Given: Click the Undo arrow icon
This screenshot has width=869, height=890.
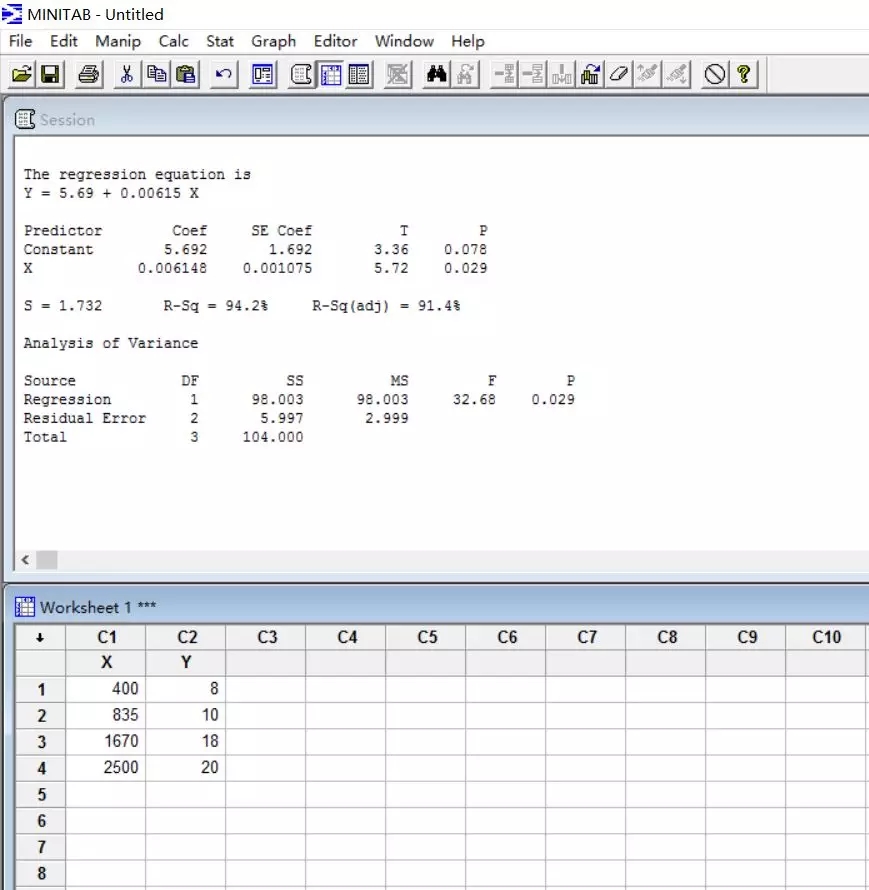Looking at the screenshot, I should point(224,75).
